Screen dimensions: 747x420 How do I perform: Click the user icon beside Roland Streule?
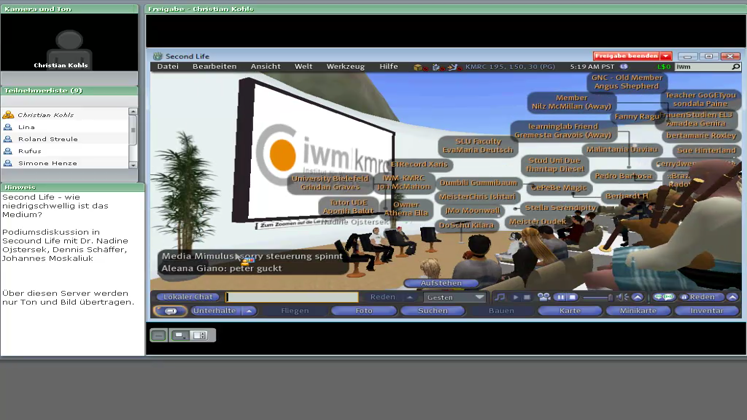coord(8,139)
